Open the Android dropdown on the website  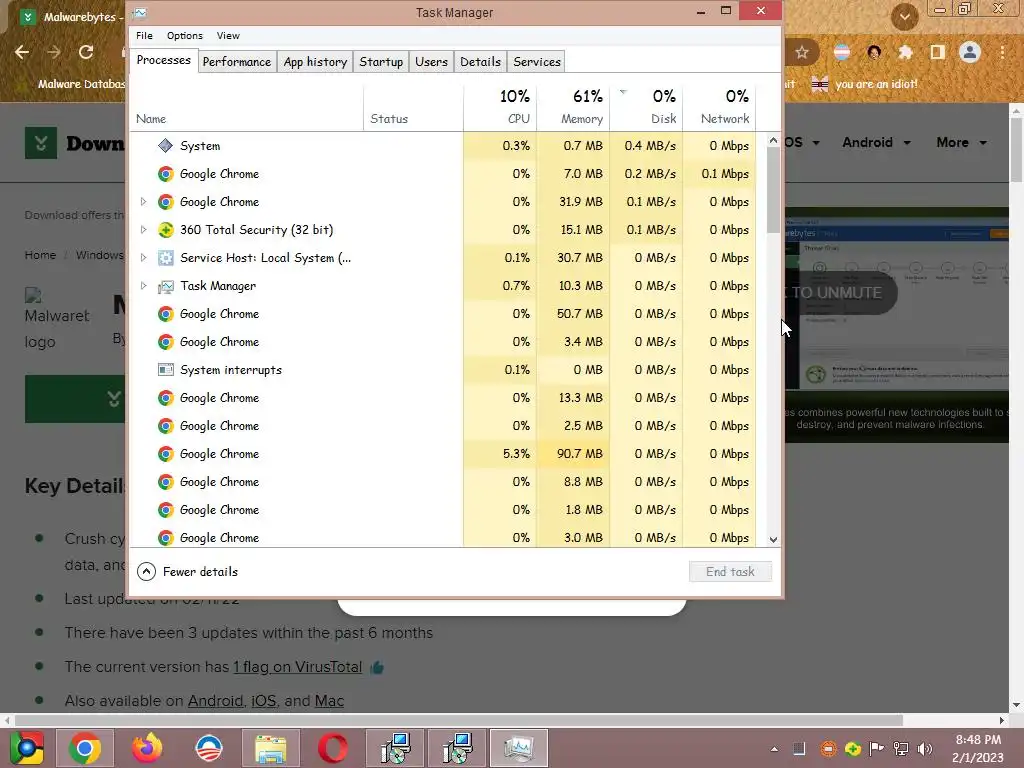(876, 142)
